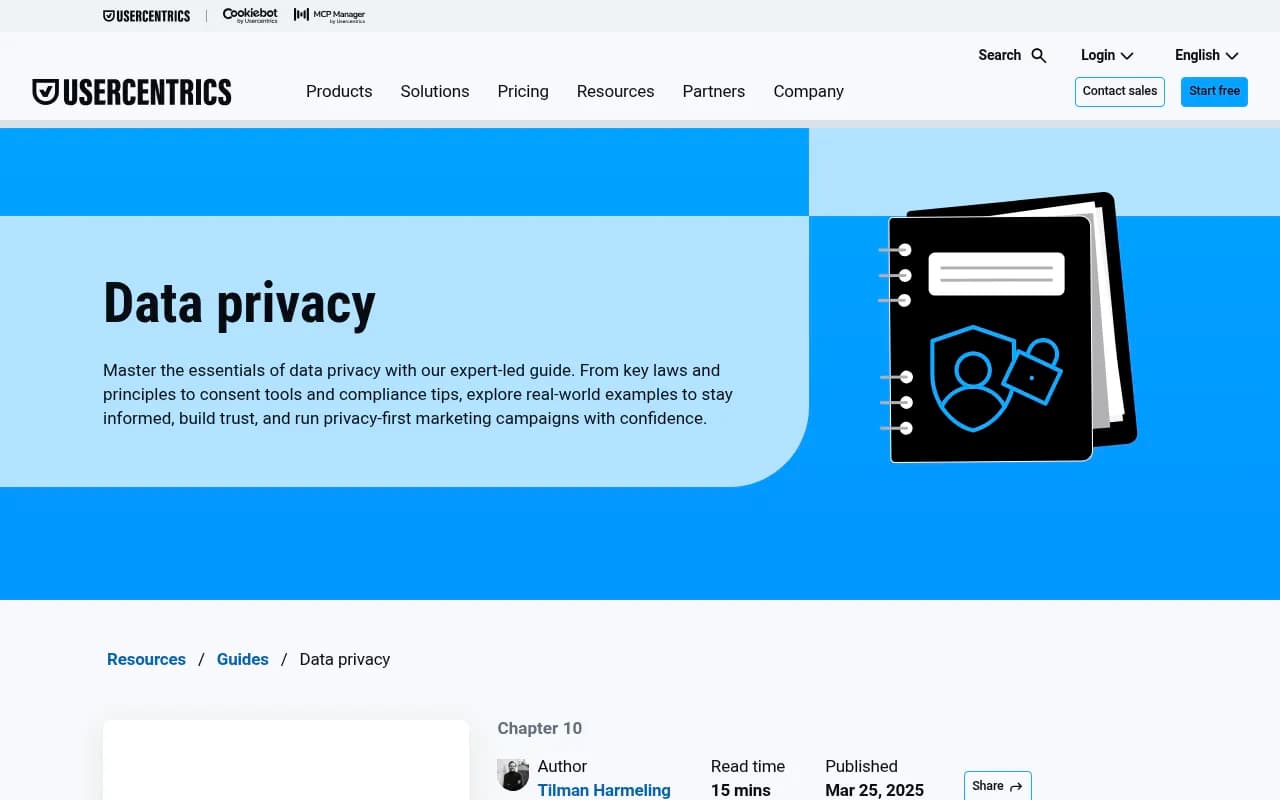Click the Data privacy heading
Screen dimensions: 1280x800
[239, 303]
